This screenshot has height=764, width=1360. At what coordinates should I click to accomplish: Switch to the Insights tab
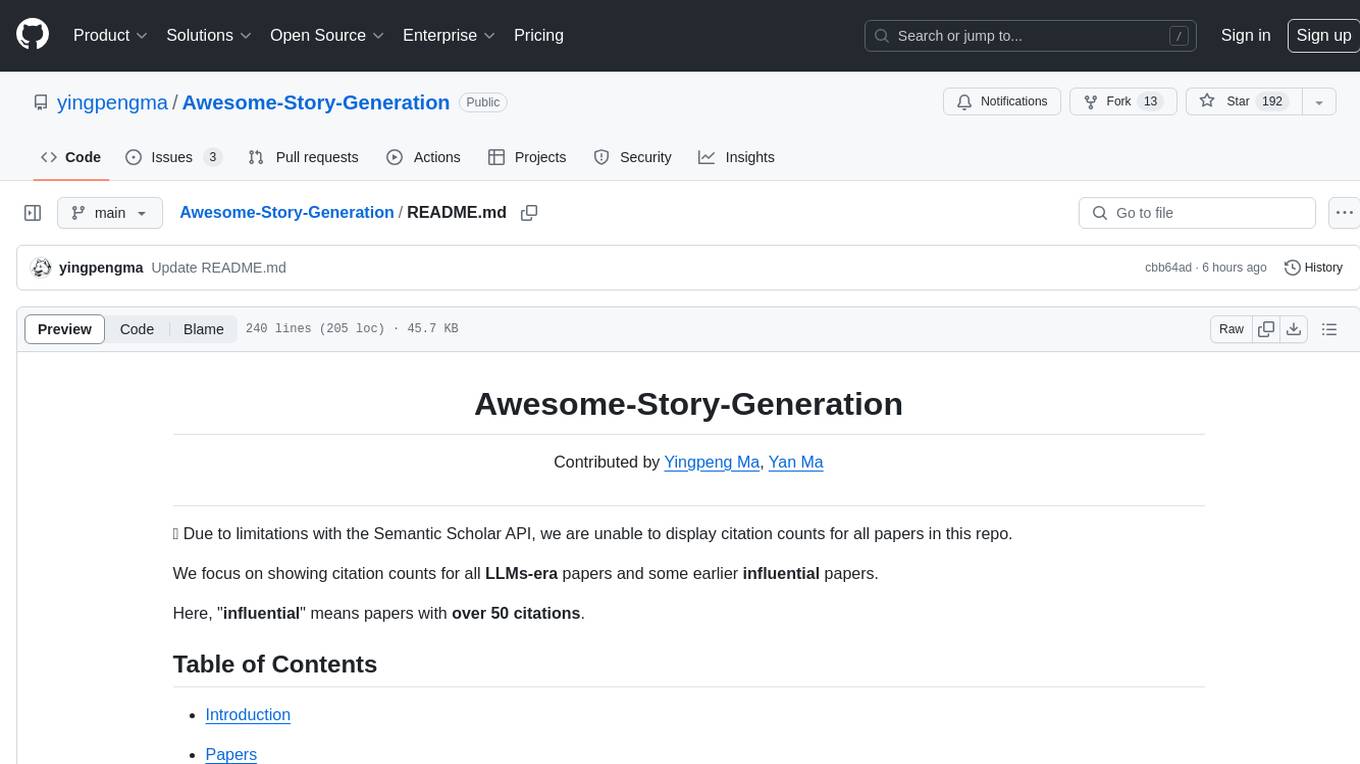(x=736, y=157)
